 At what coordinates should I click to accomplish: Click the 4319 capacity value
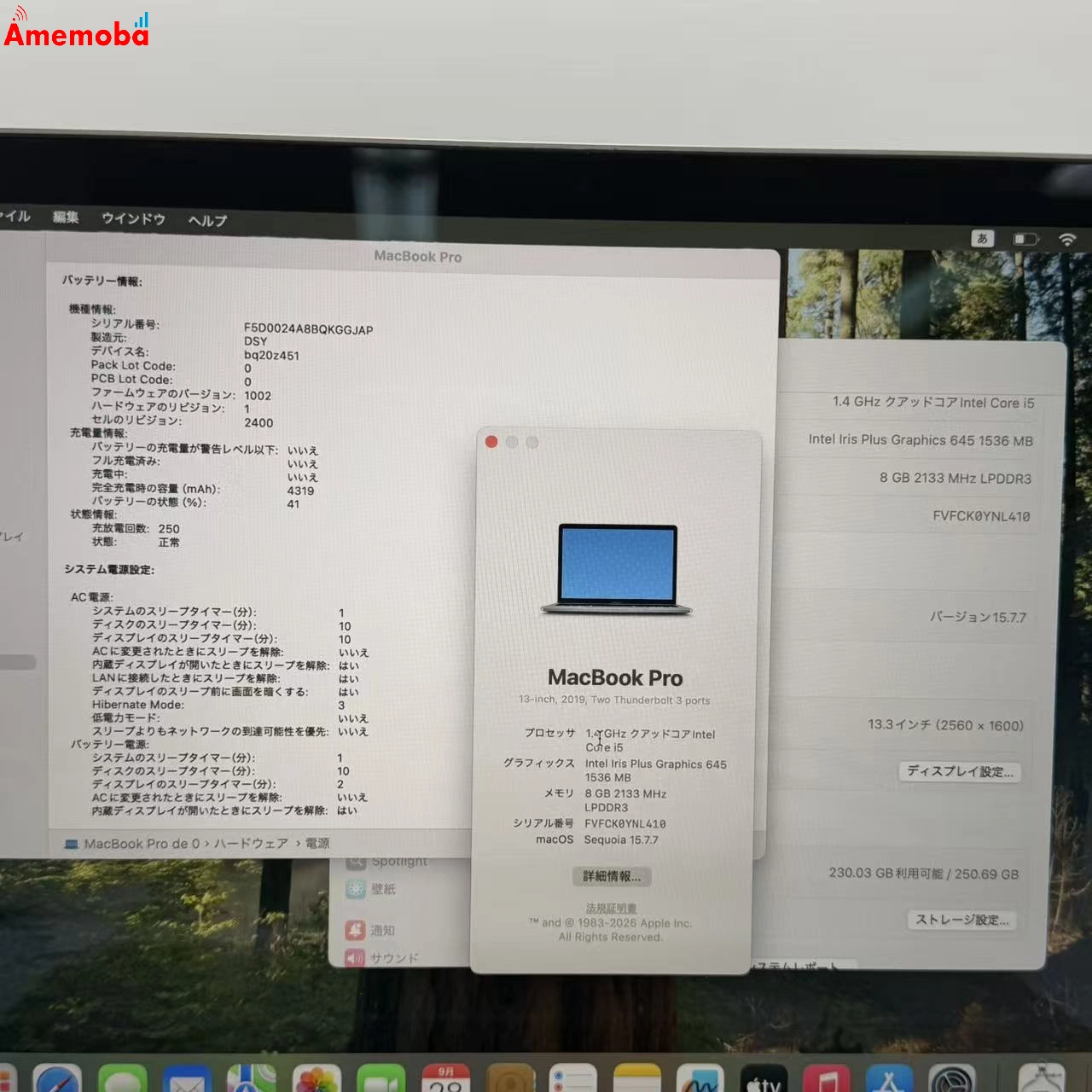[x=300, y=491]
